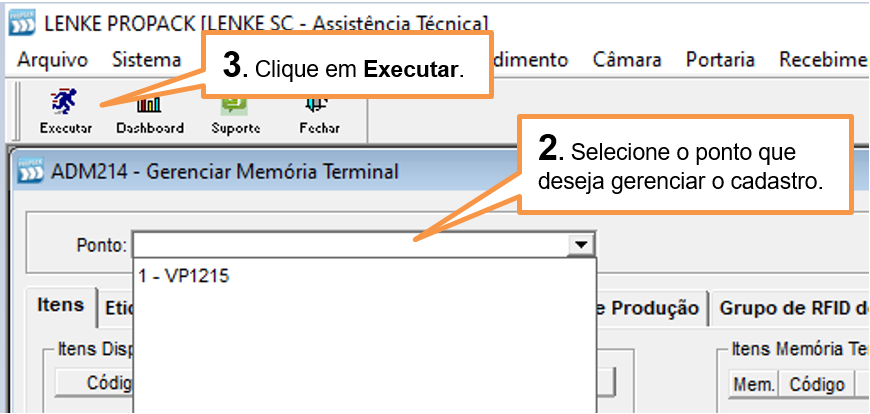Viewport: 870px width, 414px height.
Task: Open the Arquivo menu
Action: click(53, 59)
